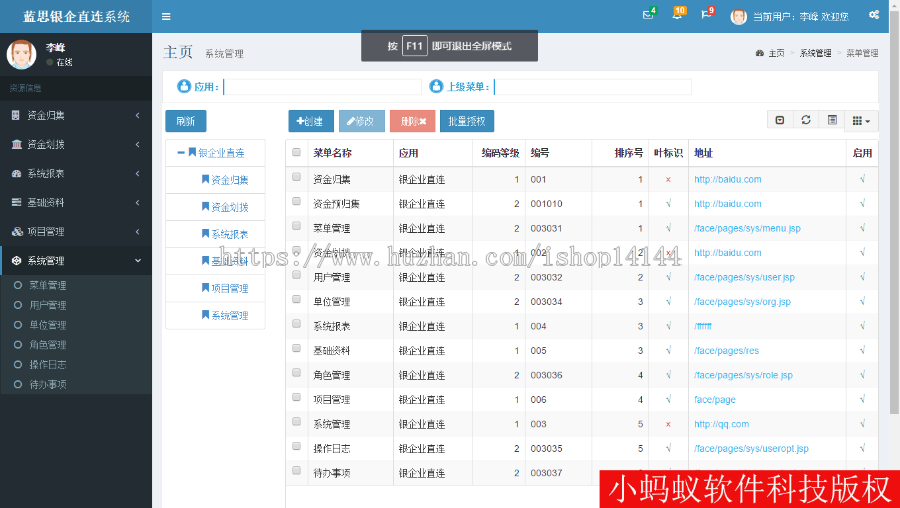Open 单位管理 submenu item
Viewport: 900px width, 508px height.
tap(48, 325)
